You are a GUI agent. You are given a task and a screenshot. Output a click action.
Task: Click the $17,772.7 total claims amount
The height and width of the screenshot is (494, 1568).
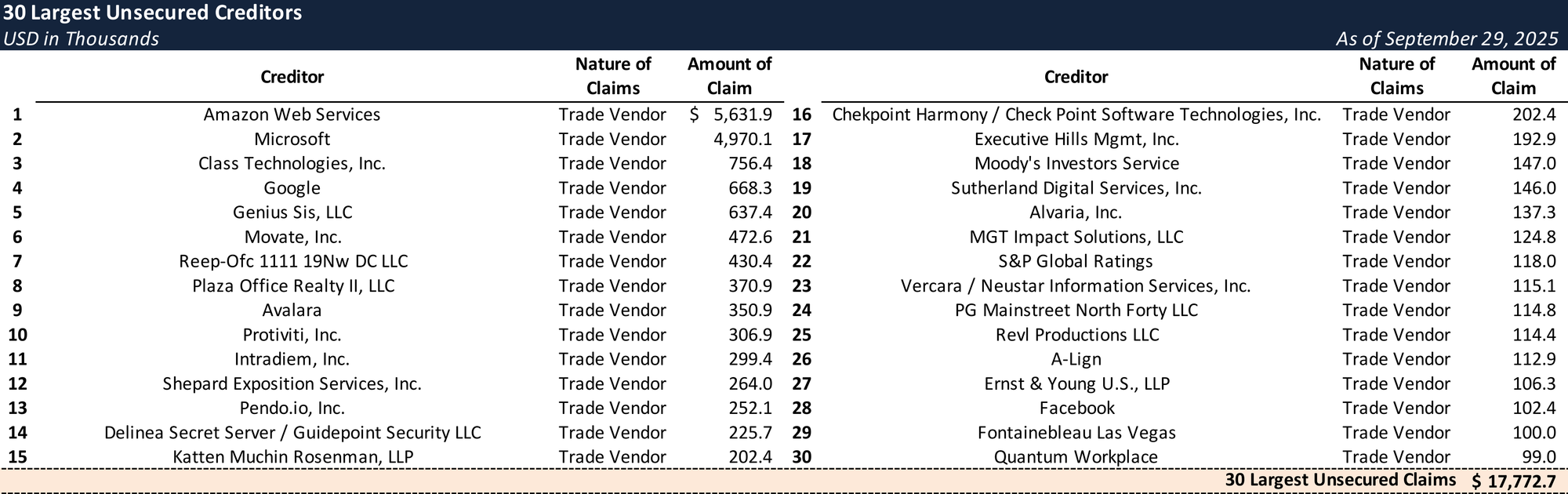1514,481
